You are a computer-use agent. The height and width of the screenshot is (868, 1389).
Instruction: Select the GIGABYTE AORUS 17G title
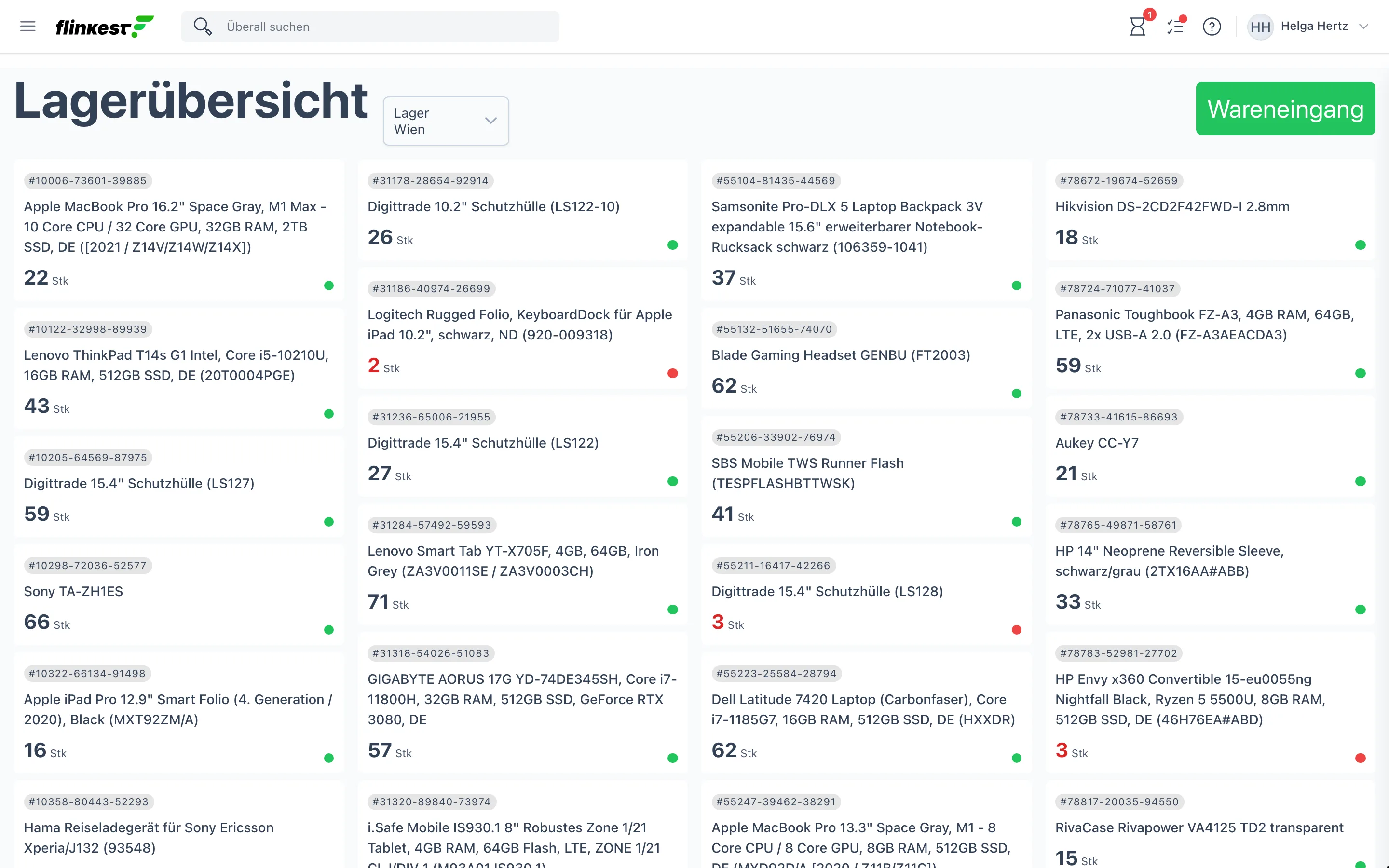522,699
